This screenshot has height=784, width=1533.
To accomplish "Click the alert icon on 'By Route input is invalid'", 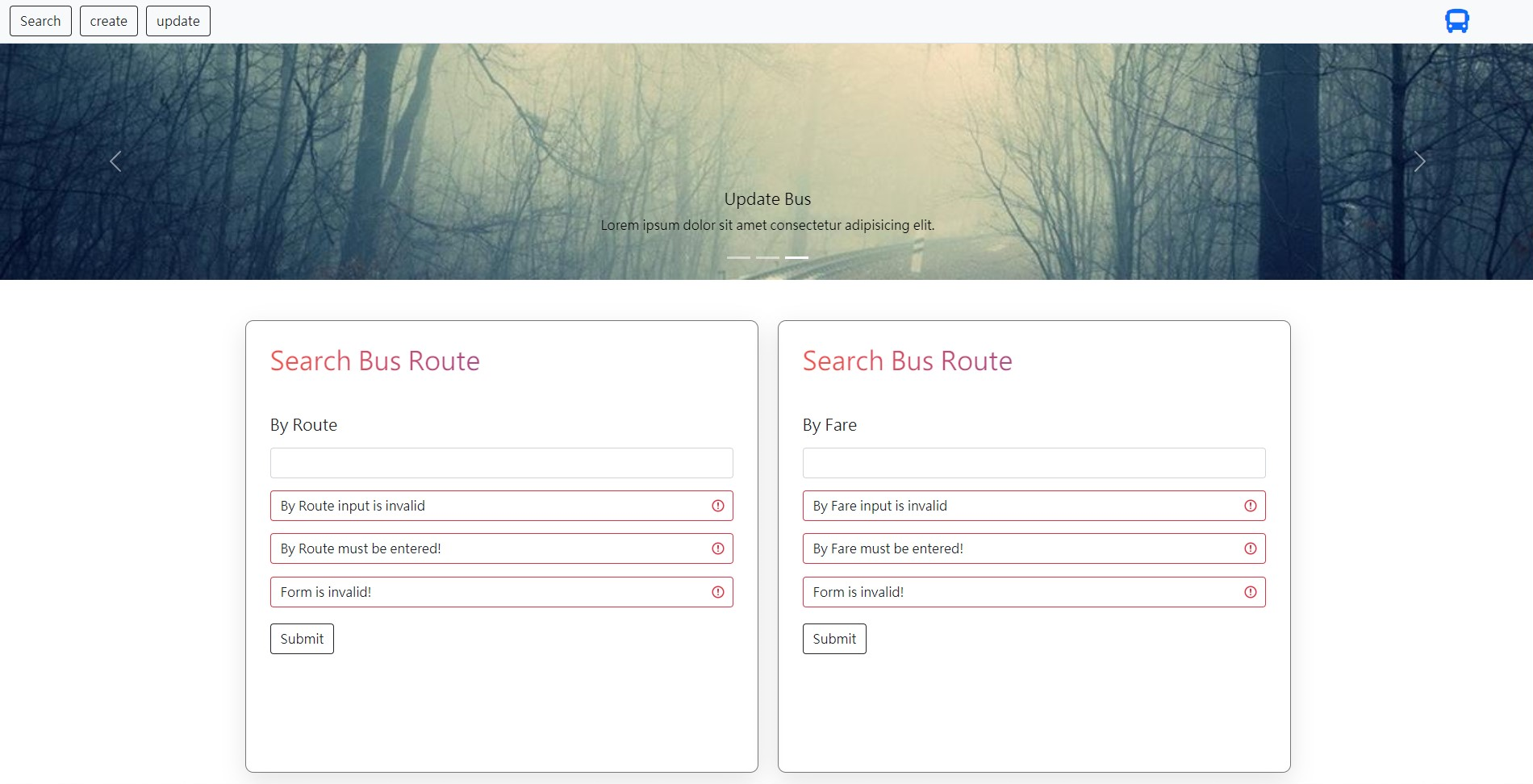I will (x=717, y=506).
